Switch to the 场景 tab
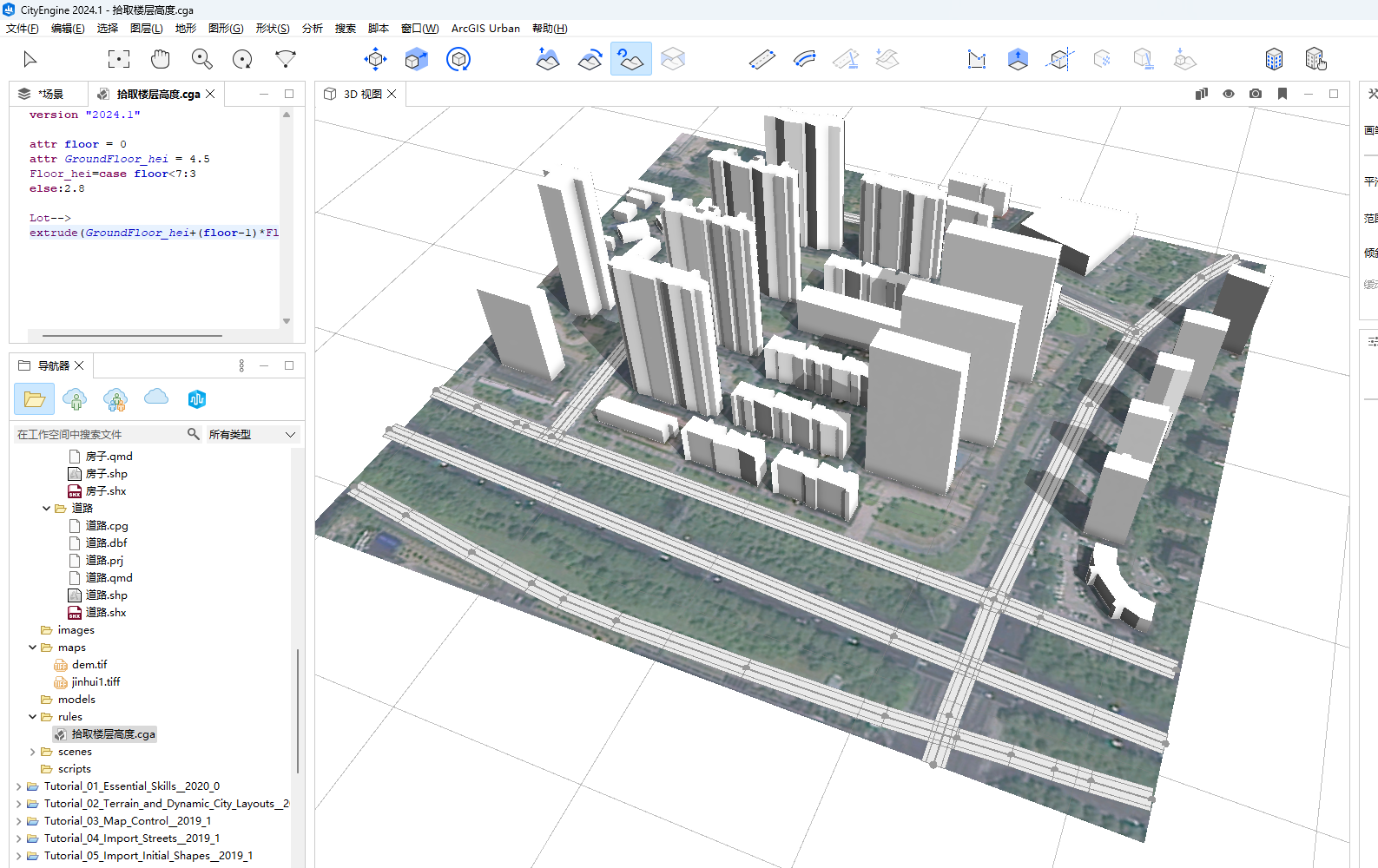Image resolution: width=1378 pixels, height=868 pixels. [50, 94]
